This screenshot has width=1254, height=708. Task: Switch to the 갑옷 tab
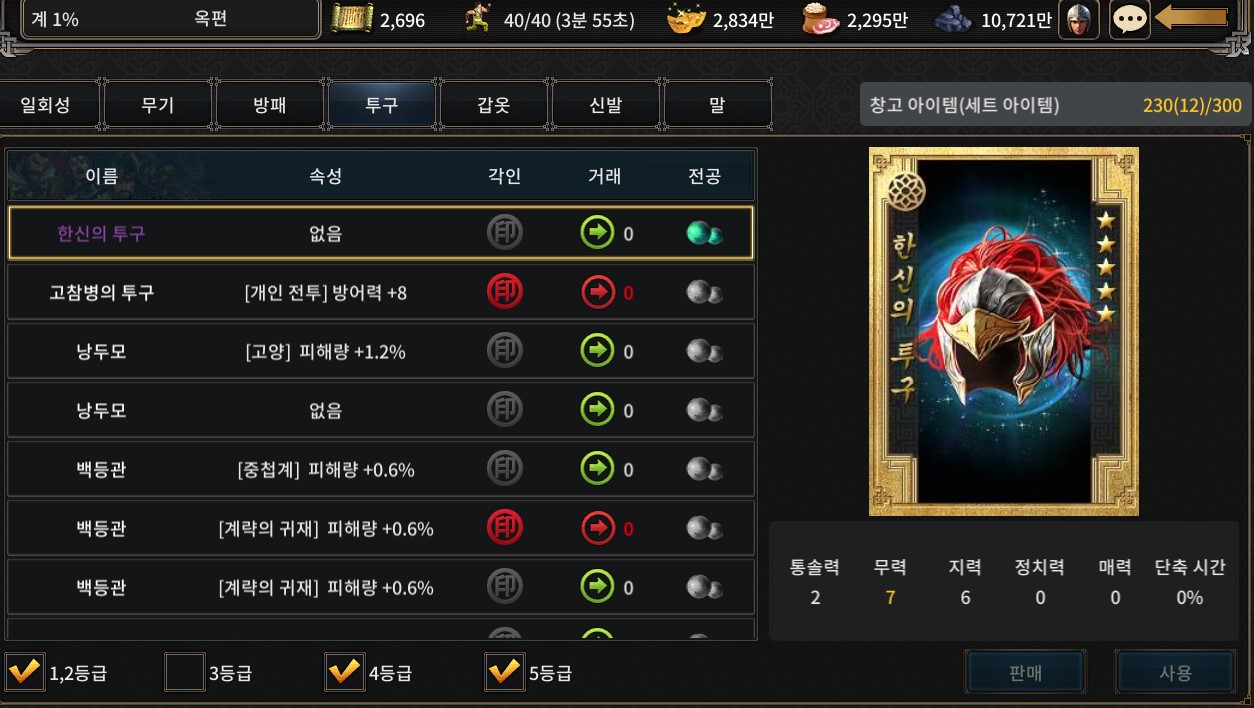(494, 105)
